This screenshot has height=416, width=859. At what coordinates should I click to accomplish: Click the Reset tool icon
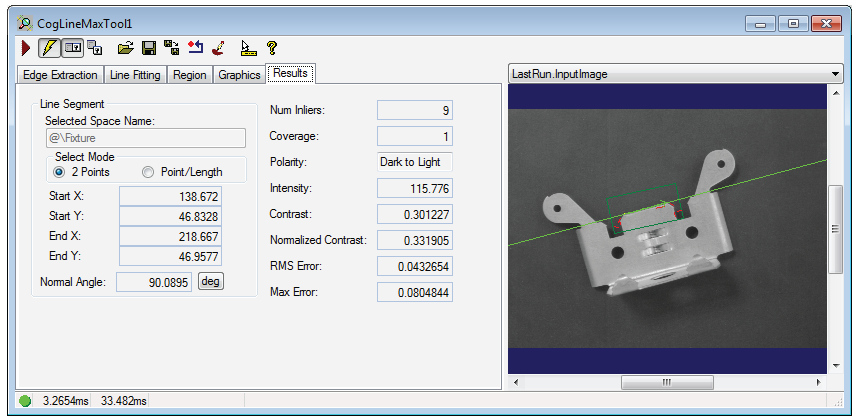195,48
